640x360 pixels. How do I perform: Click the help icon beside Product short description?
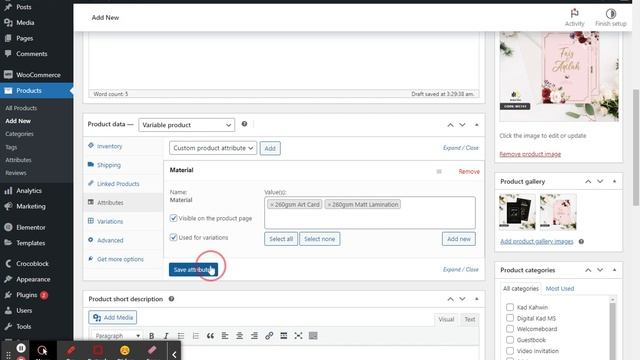tap(171, 299)
